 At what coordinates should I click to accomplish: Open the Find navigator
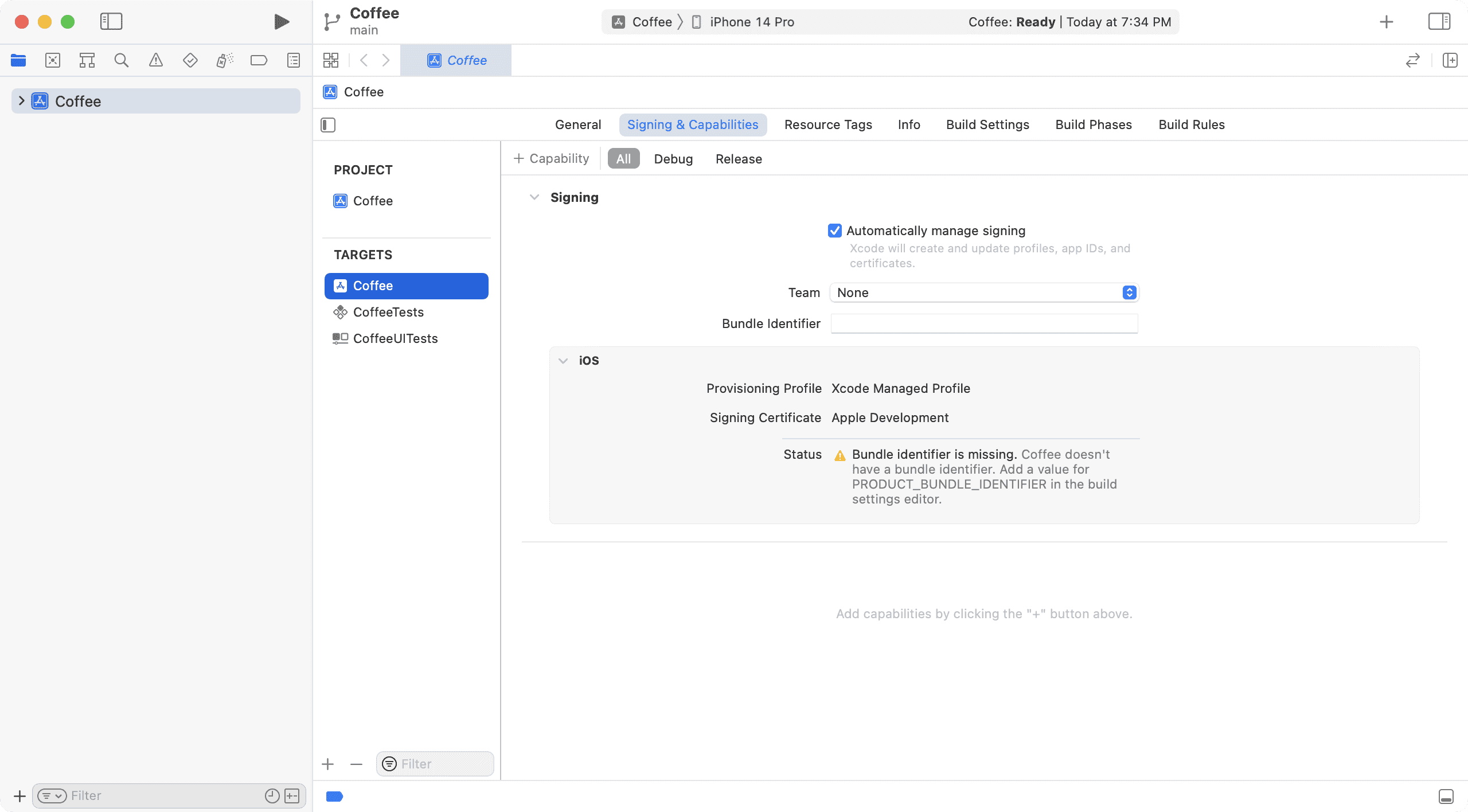121,60
